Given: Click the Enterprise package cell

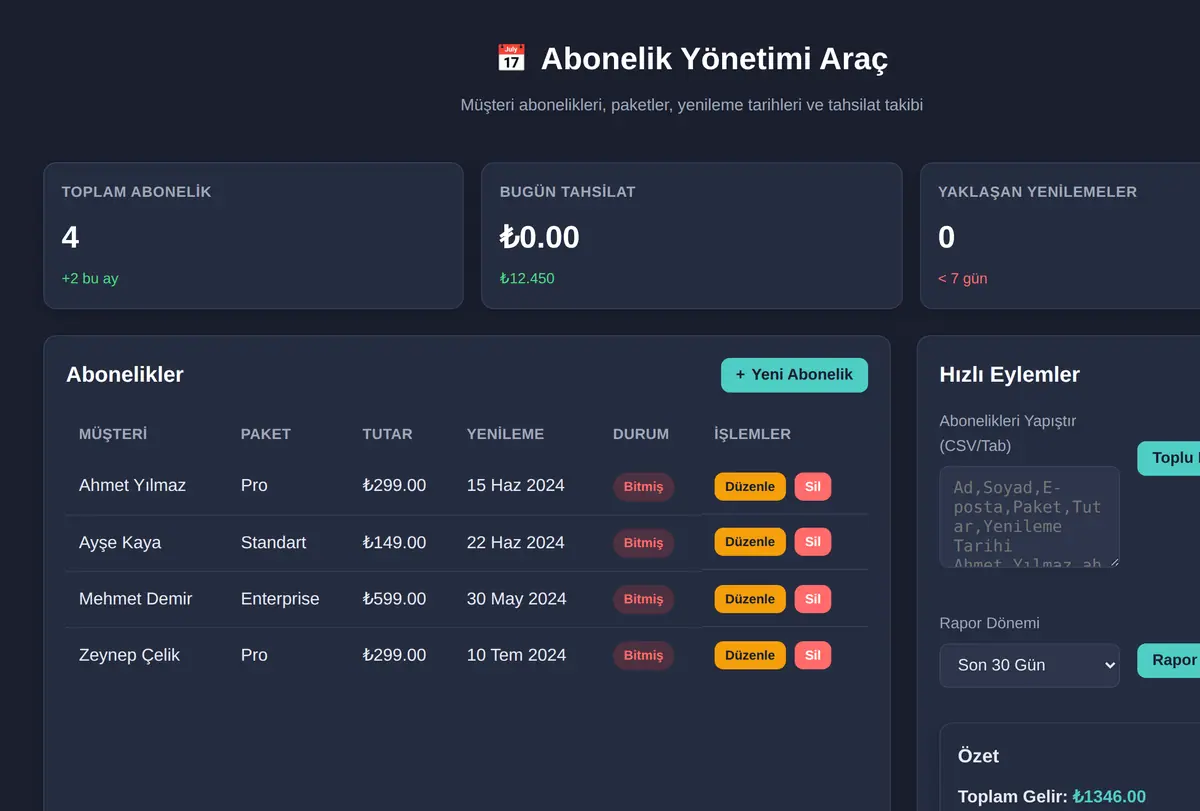Looking at the screenshot, I should [280, 598].
